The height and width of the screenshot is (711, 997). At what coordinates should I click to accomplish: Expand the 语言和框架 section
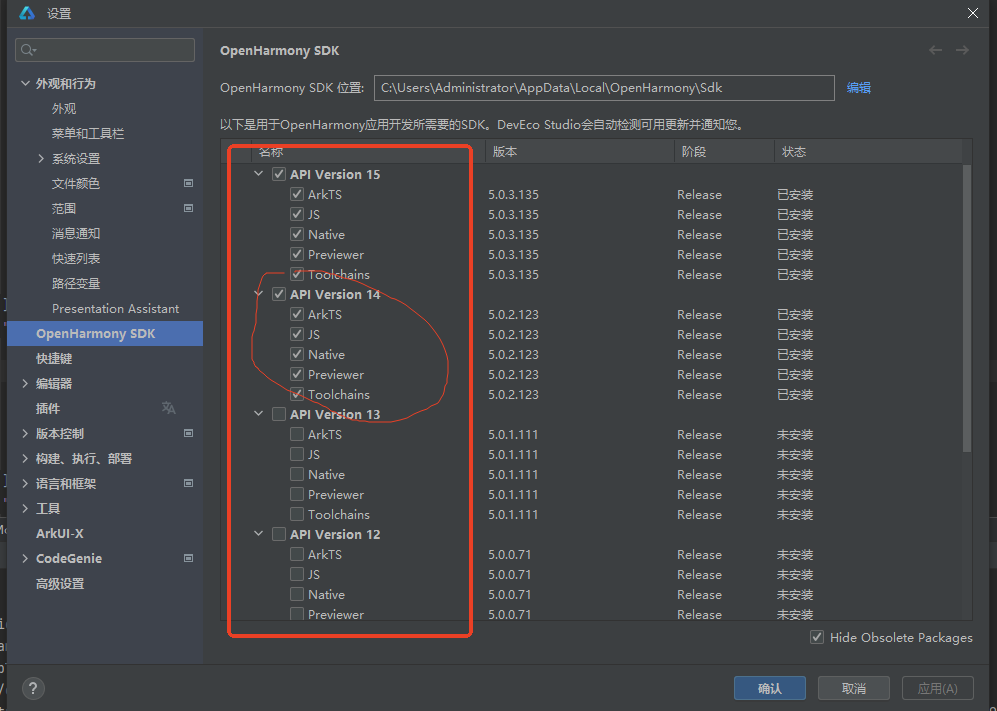(x=25, y=483)
